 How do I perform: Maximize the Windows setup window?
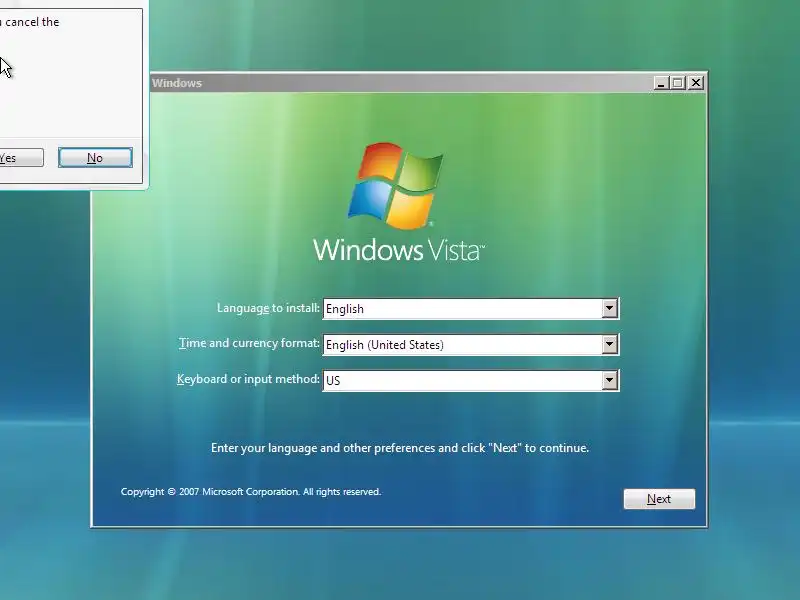[678, 83]
